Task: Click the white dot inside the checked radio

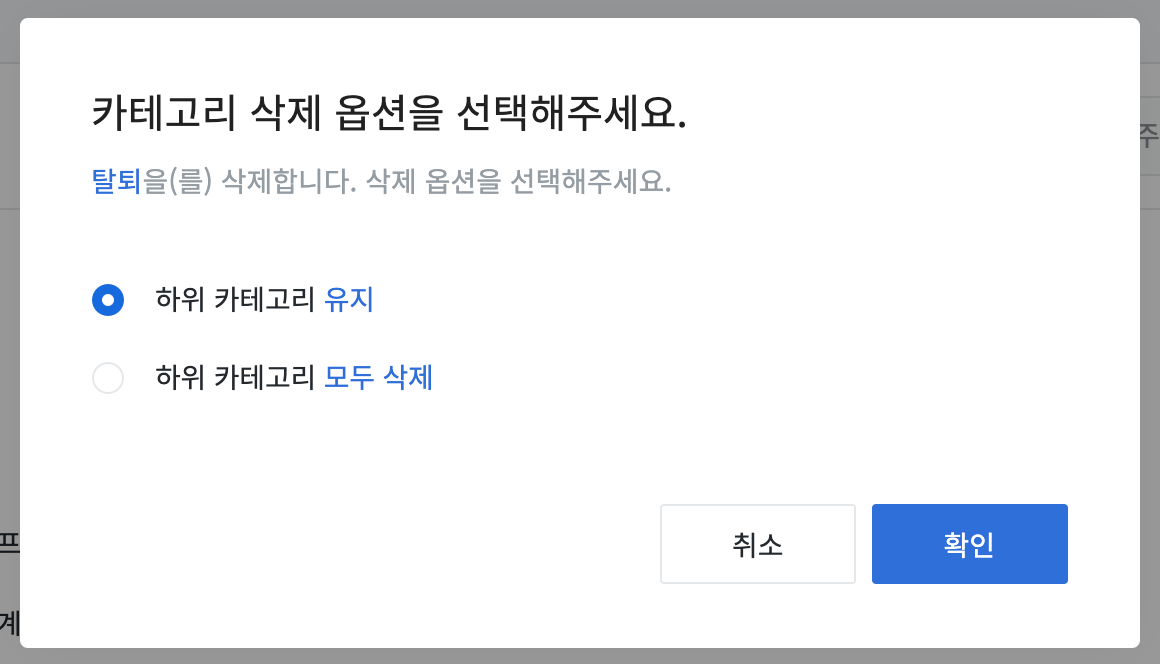Action: coord(108,300)
